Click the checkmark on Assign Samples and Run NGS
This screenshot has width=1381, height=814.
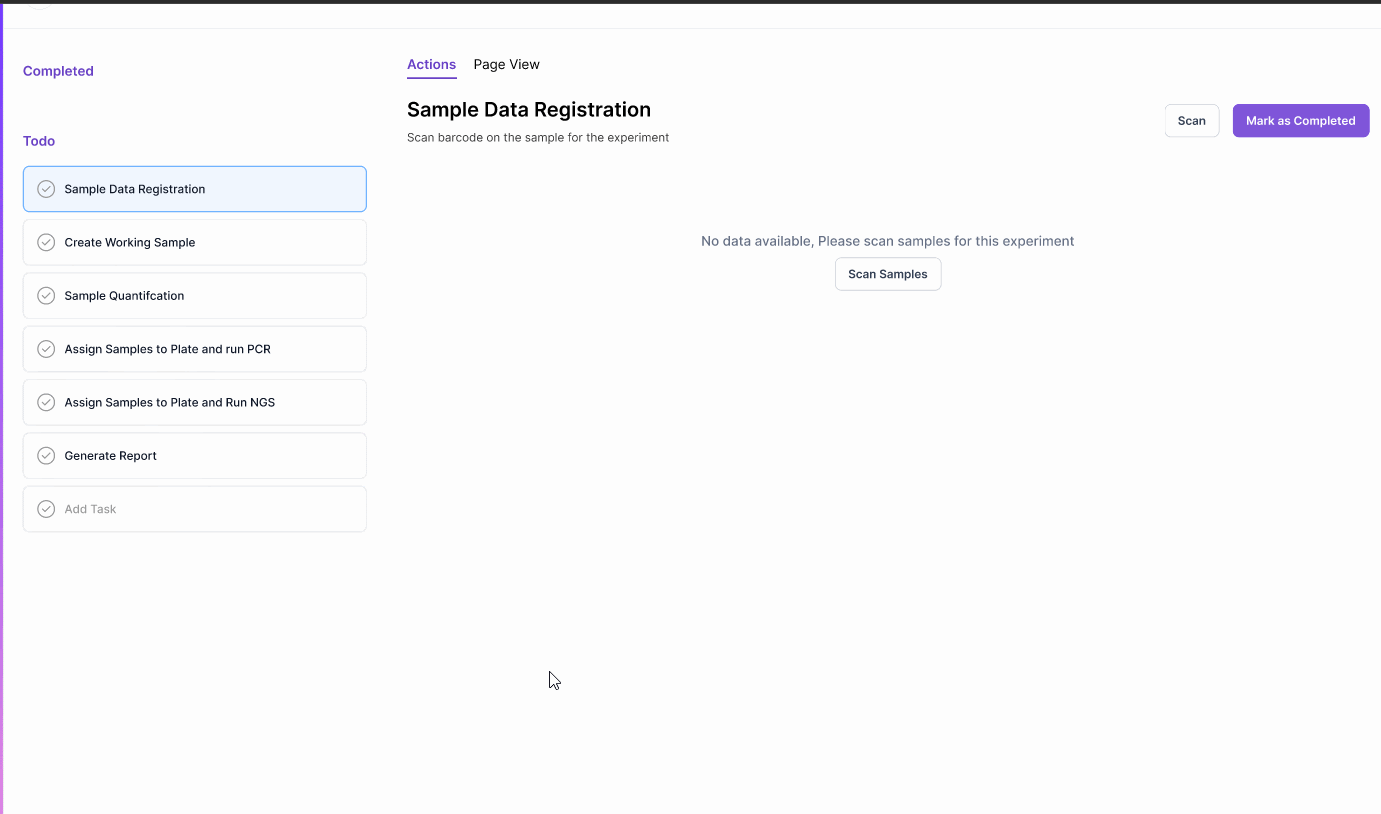tap(45, 402)
